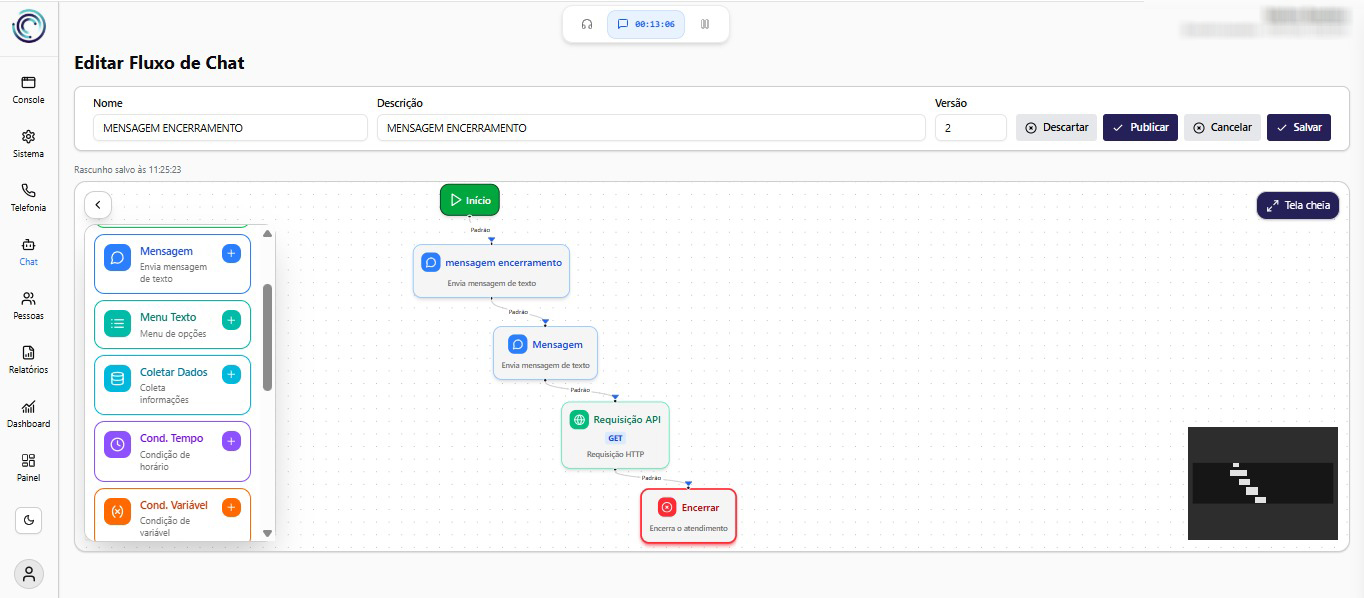Click the headset icon in top bar
This screenshot has height=598, width=1364.
click(587, 24)
